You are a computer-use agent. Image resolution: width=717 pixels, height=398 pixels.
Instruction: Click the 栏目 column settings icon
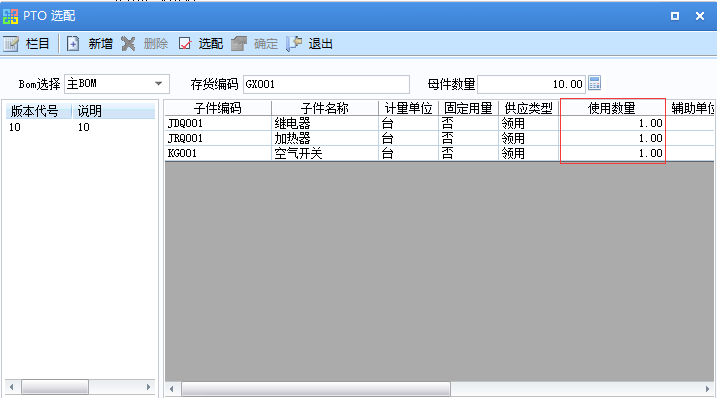pyautogui.click(x=11, y=44)
